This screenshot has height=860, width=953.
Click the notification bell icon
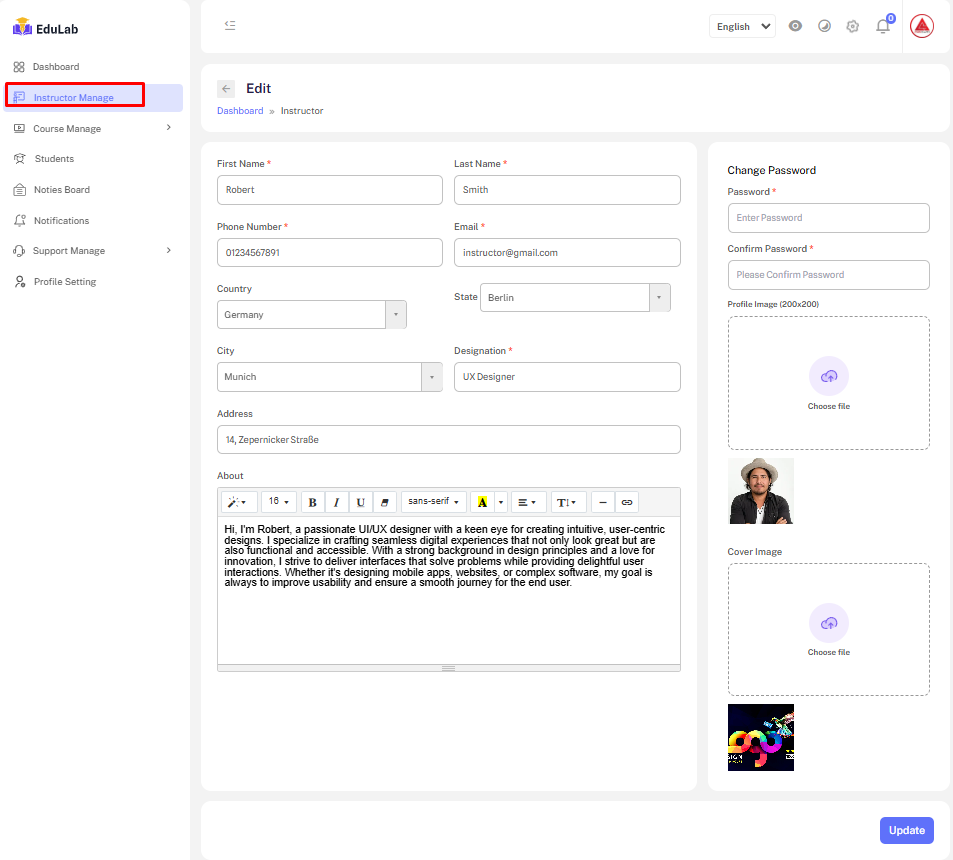point(882,27)
